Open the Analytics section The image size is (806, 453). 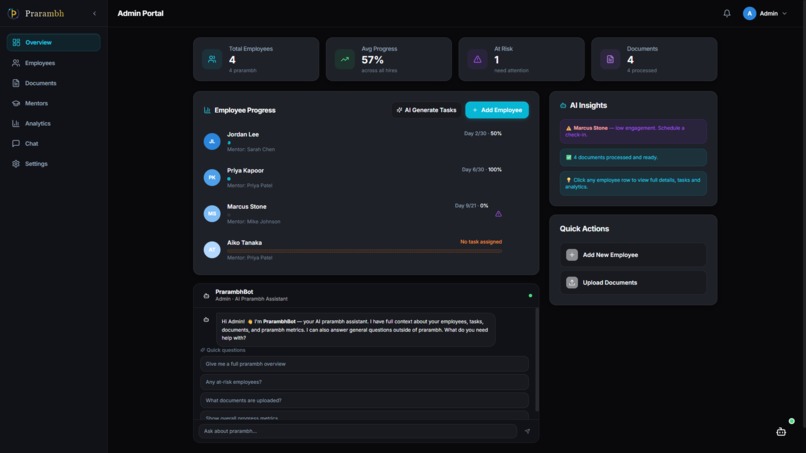click(x=53, y=123)
